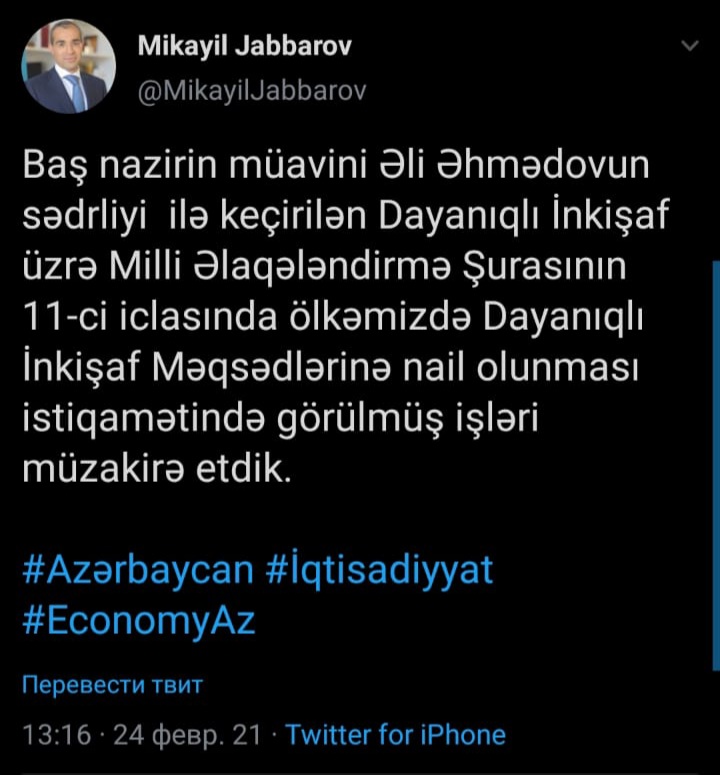
Task: Click the date 24 февр. 21
Action: coord(187,735)
